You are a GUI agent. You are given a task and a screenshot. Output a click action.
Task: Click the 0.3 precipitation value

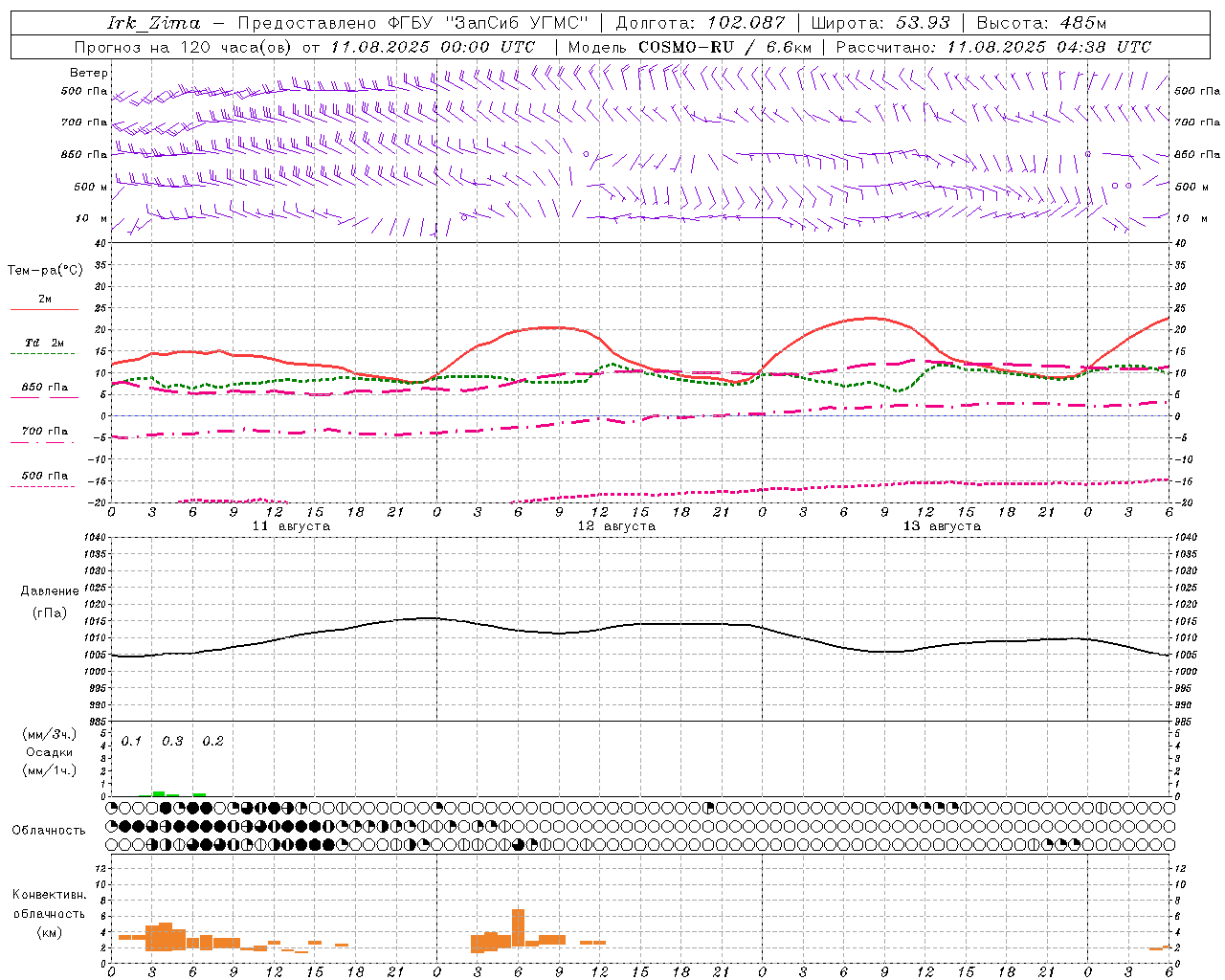(172, 741)
